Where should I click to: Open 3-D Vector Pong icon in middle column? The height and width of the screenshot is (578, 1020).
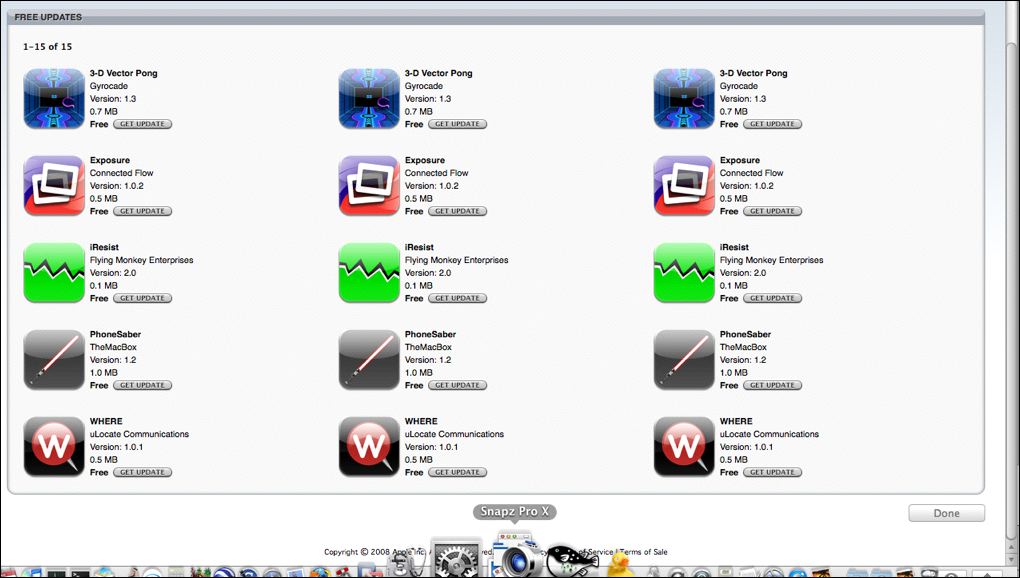pos(369,99)
